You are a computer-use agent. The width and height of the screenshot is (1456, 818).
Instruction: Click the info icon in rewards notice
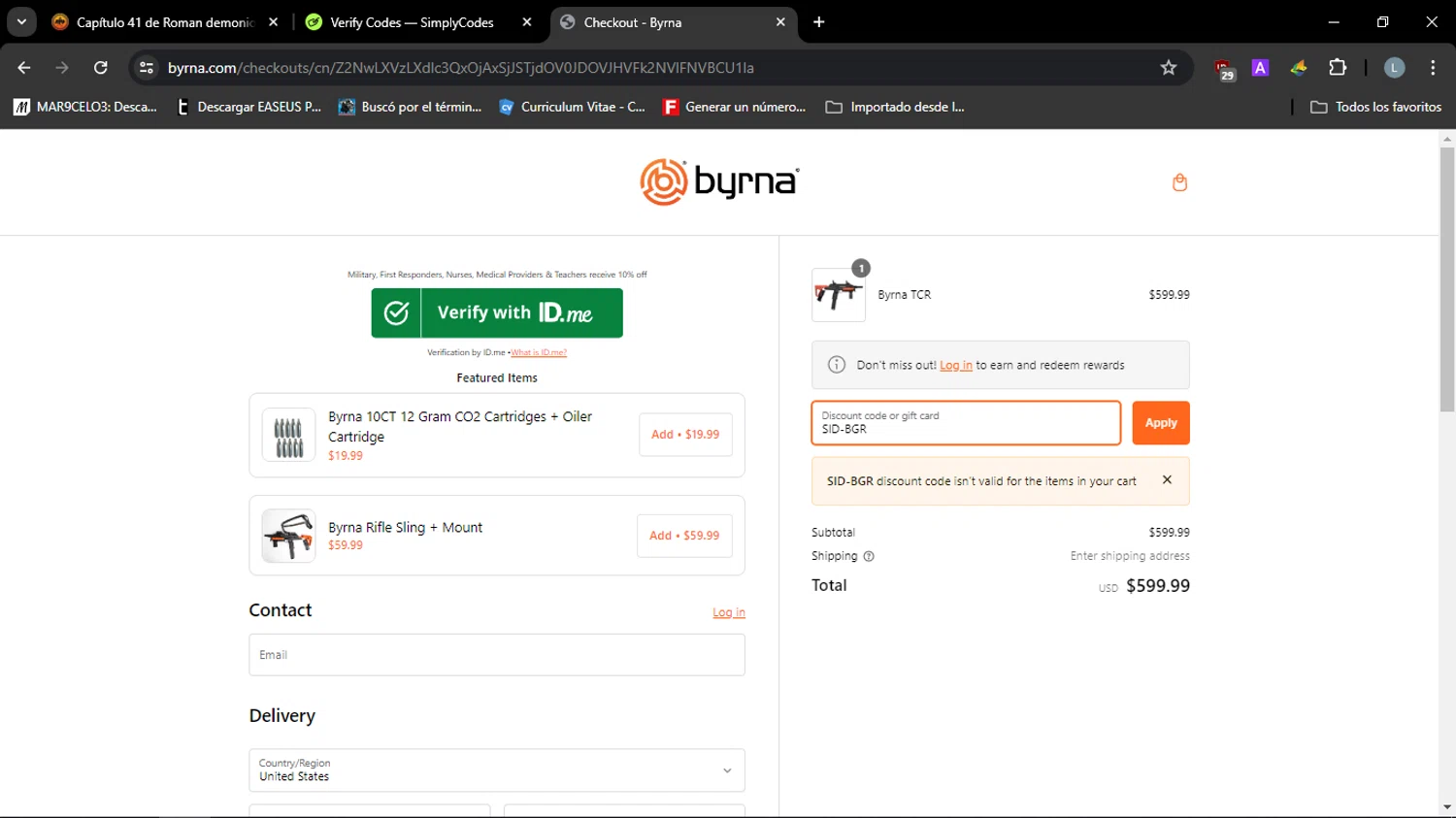coord(837,365)
